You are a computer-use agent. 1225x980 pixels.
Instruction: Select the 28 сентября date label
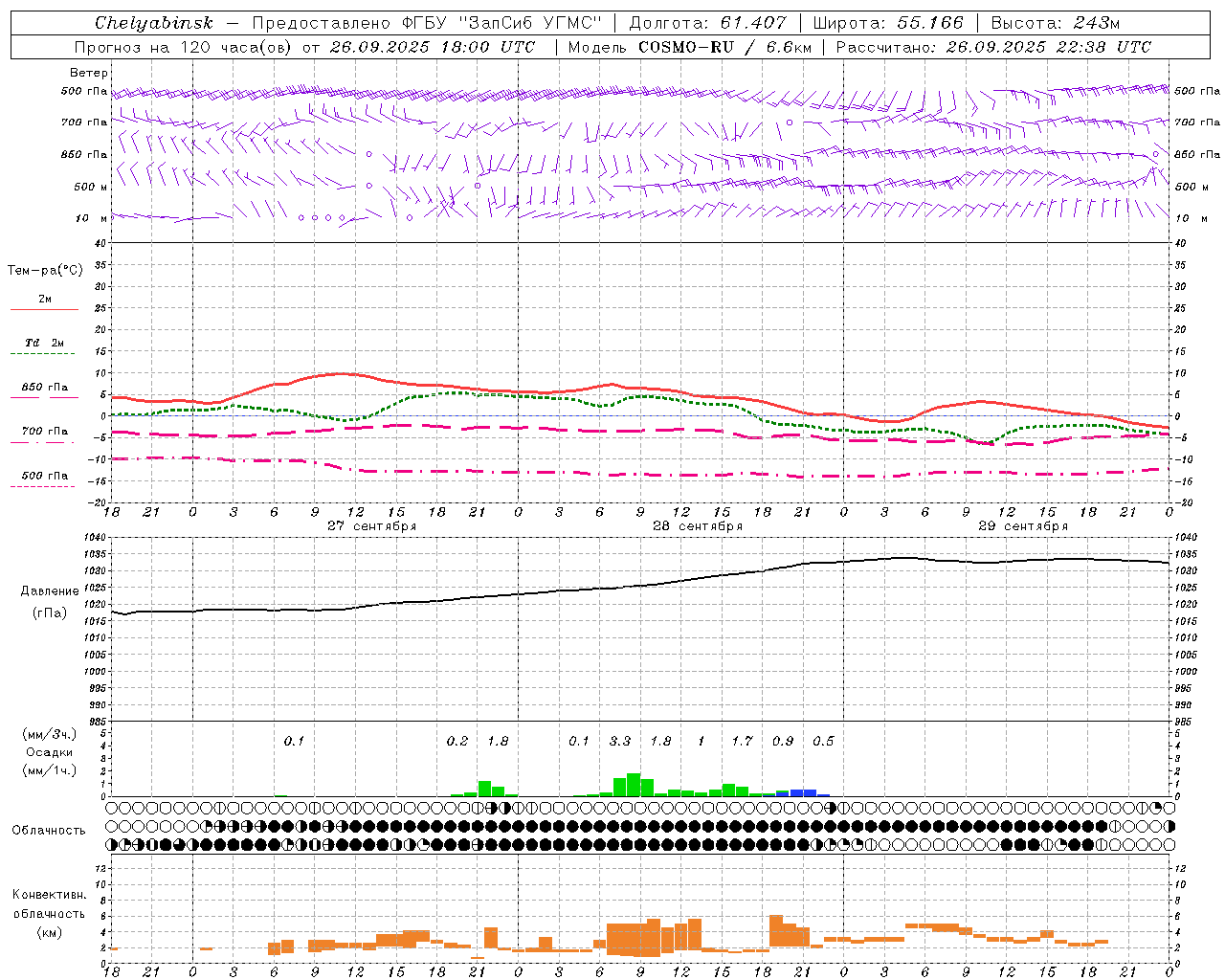(x=698, y=526)
